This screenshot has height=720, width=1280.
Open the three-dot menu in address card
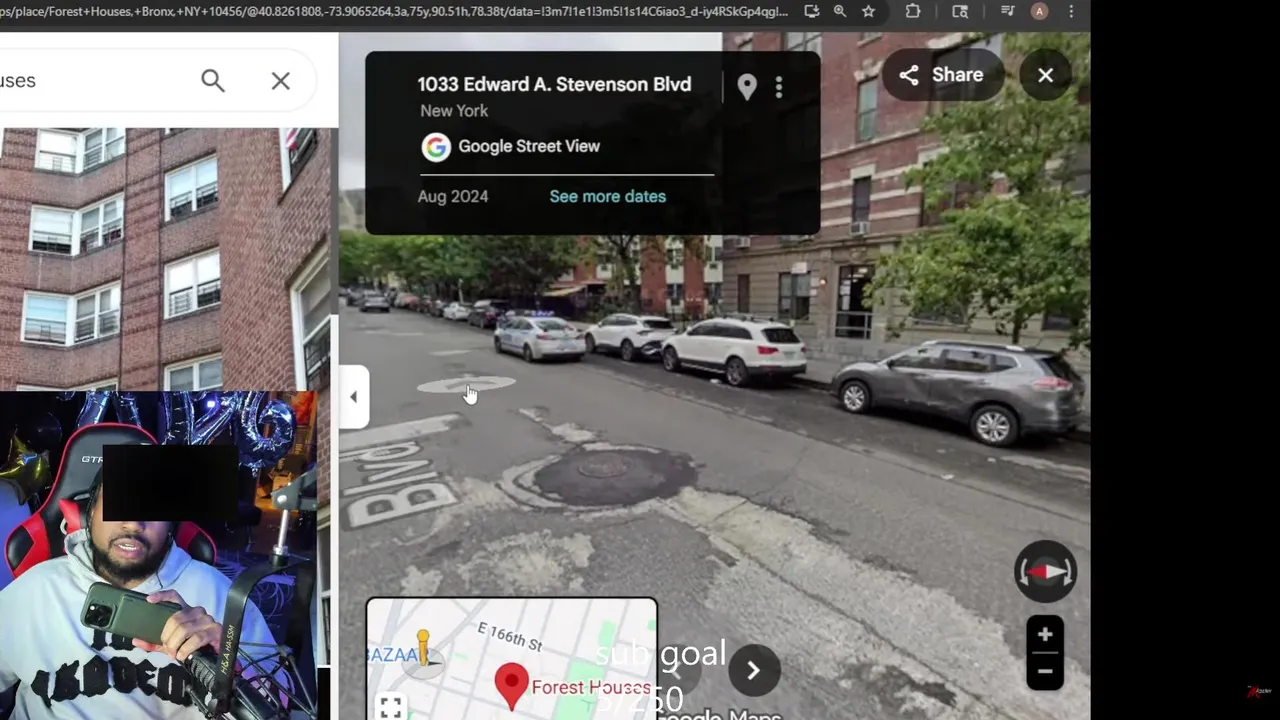(779, 87)
